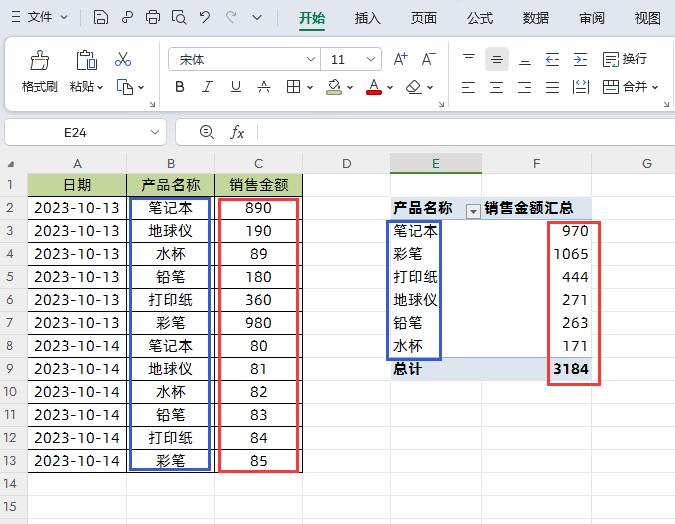Apply the fill color bucket
The height and width of the screenshot is (524, 675).
334,87
